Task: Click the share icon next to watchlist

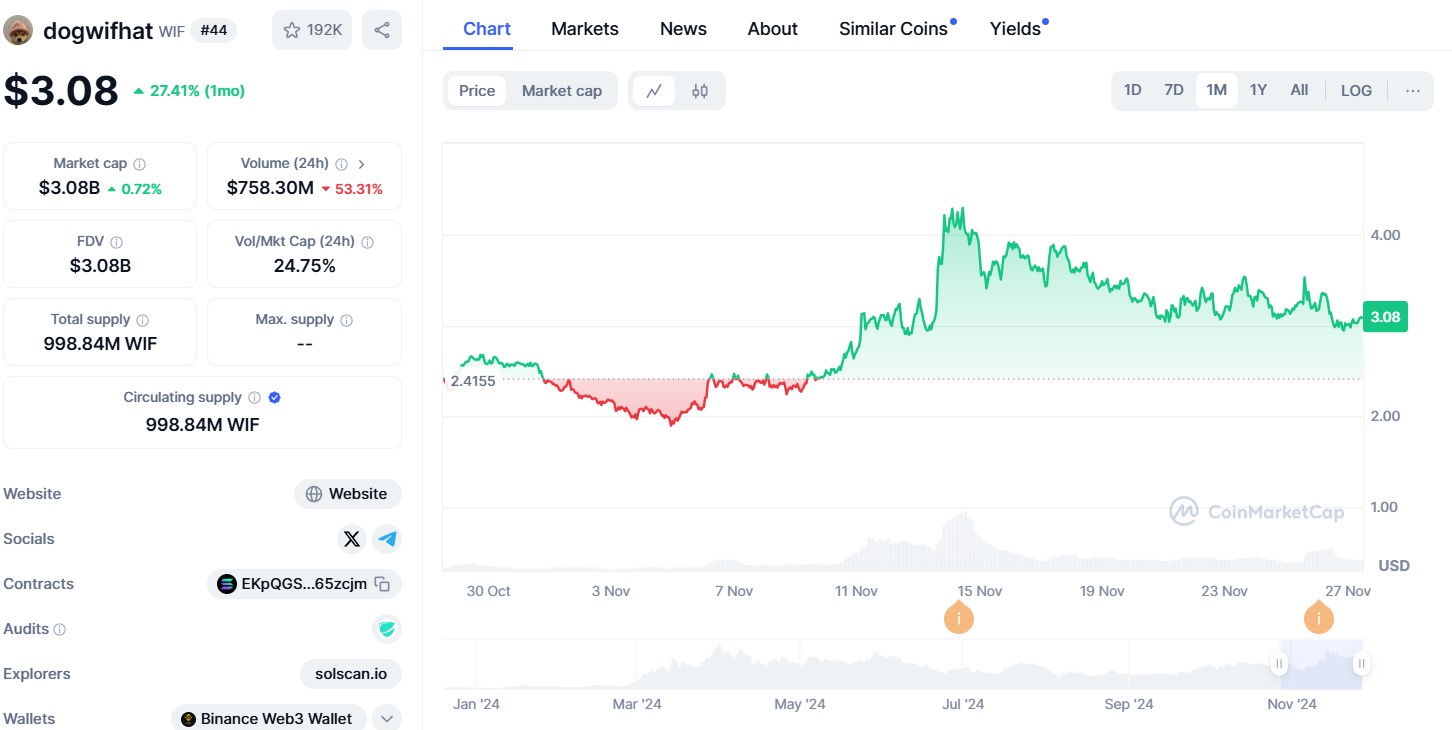Action: click(382, 30)
